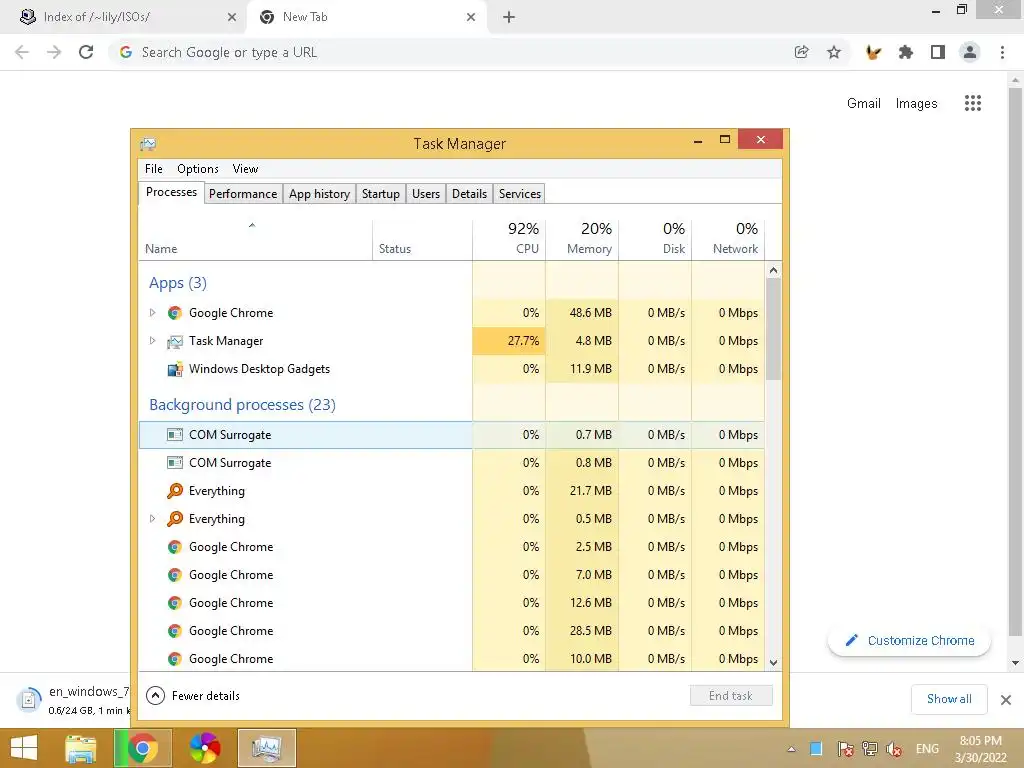Click Customize Chrome button
This screenshot has height=768, width=1024.
coord(909,641)
